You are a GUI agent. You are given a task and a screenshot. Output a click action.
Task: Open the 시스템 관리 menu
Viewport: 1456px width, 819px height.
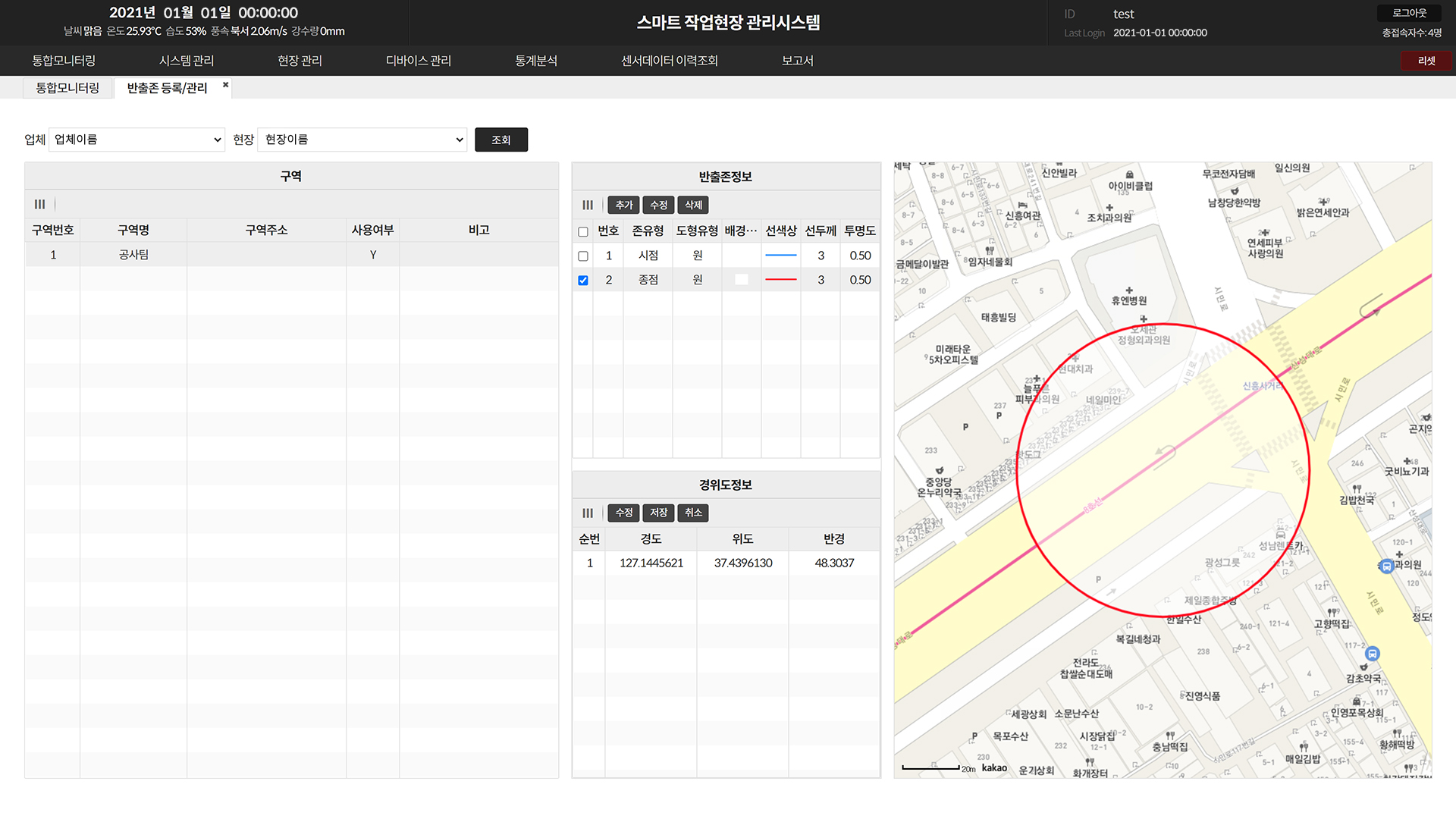[x=187, y=61]
